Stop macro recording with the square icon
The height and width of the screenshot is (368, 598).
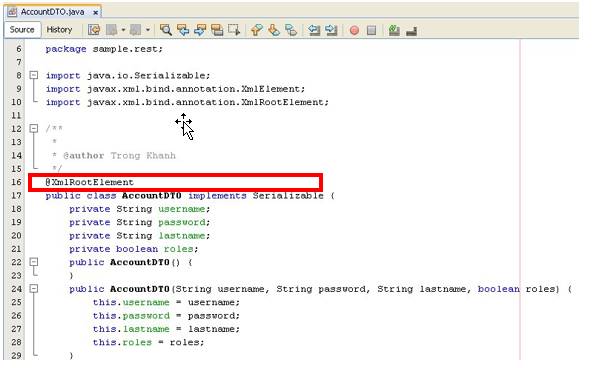(371, 30)
